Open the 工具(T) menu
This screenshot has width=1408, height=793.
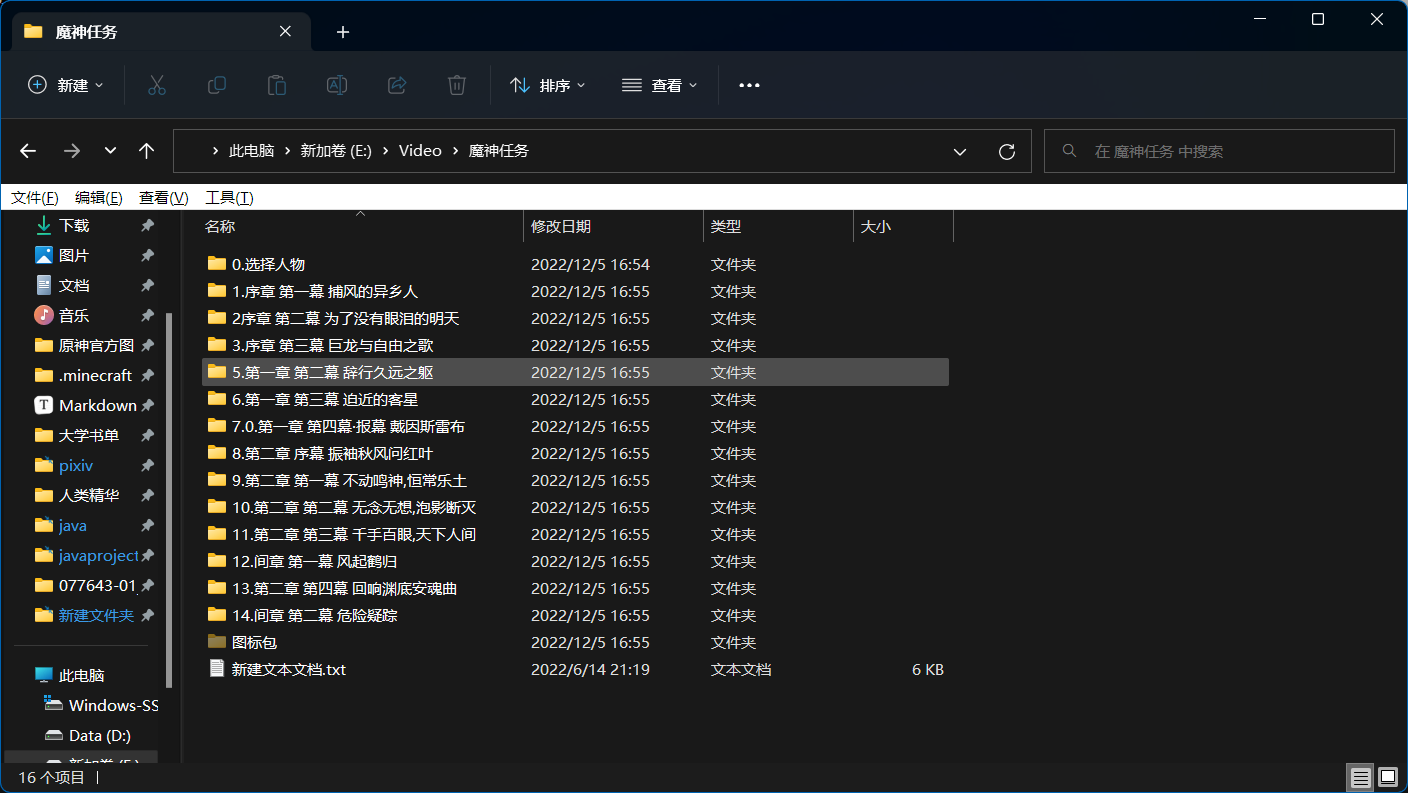click(230, 197)
